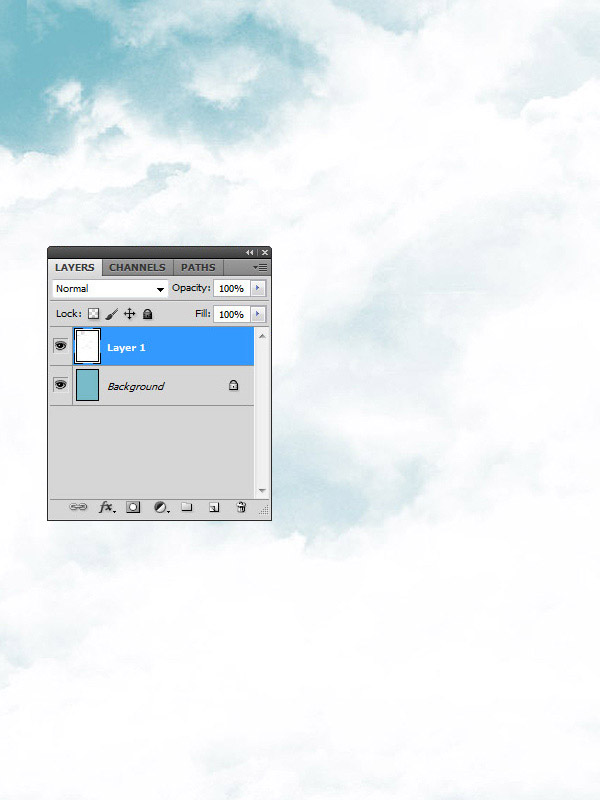
Task: Enable lock transparent pixels
Action: tap(94, 314)
